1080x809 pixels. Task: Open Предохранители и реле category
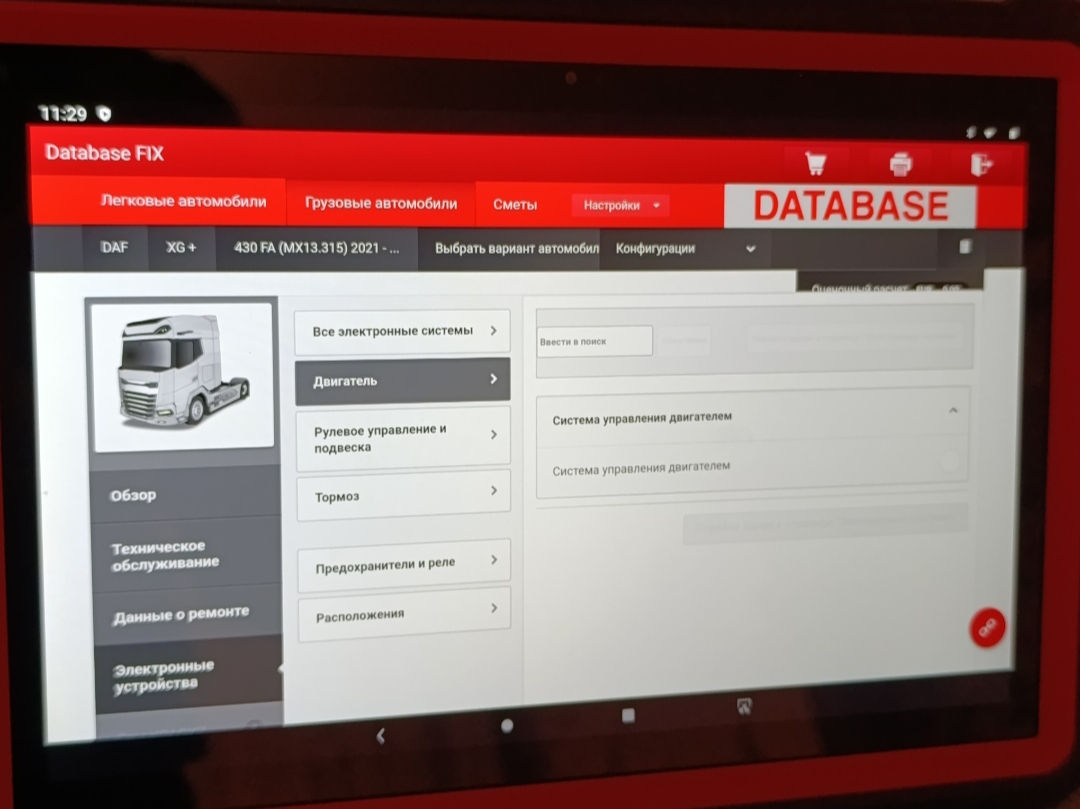click(x=404, y=565)
